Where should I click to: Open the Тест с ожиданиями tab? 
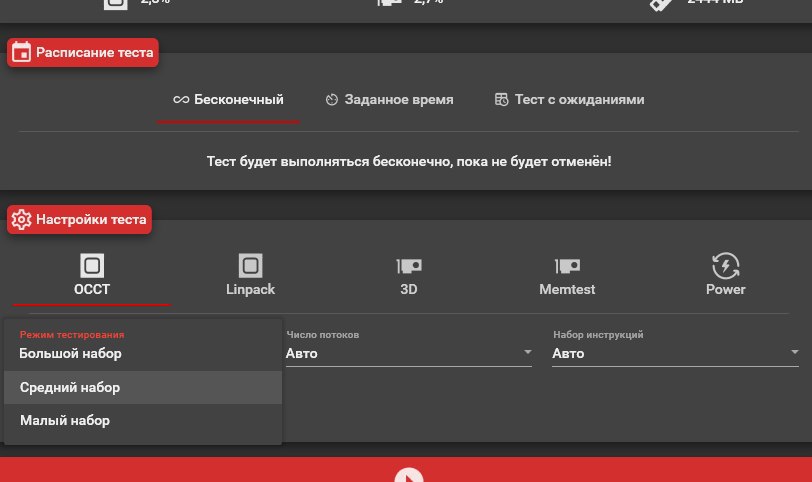pyautogui.click(x=569, y=100)
